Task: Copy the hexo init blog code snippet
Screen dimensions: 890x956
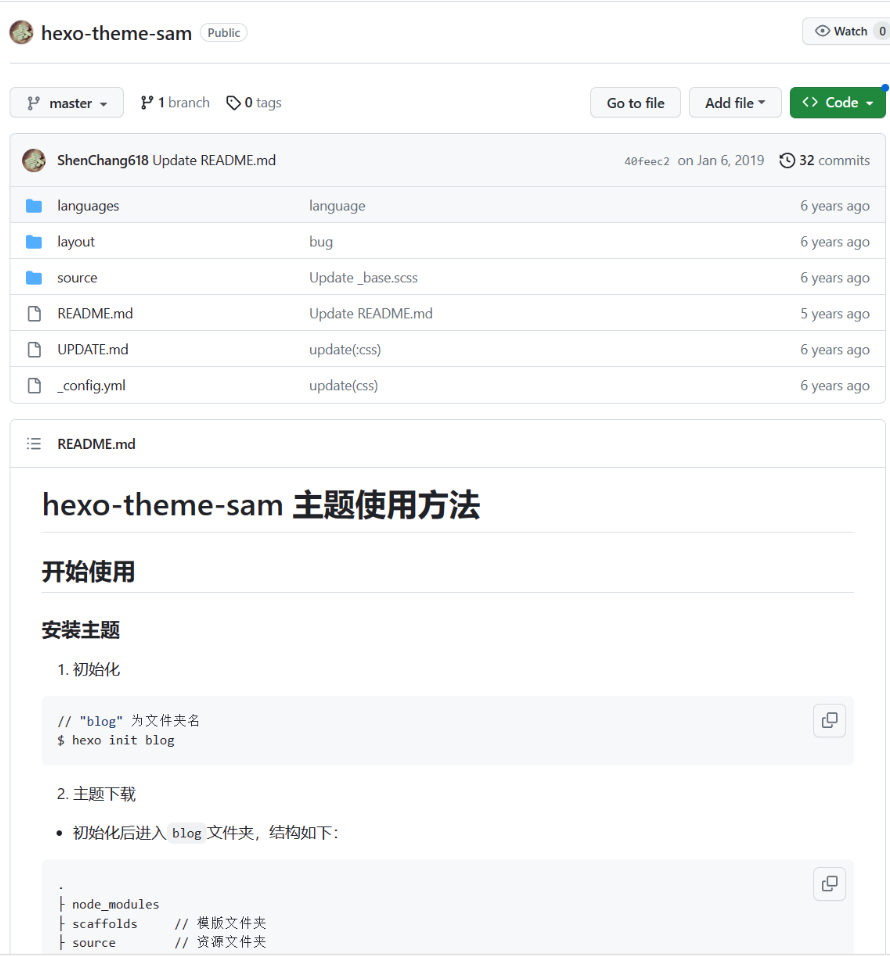Action: click(829, 720)
